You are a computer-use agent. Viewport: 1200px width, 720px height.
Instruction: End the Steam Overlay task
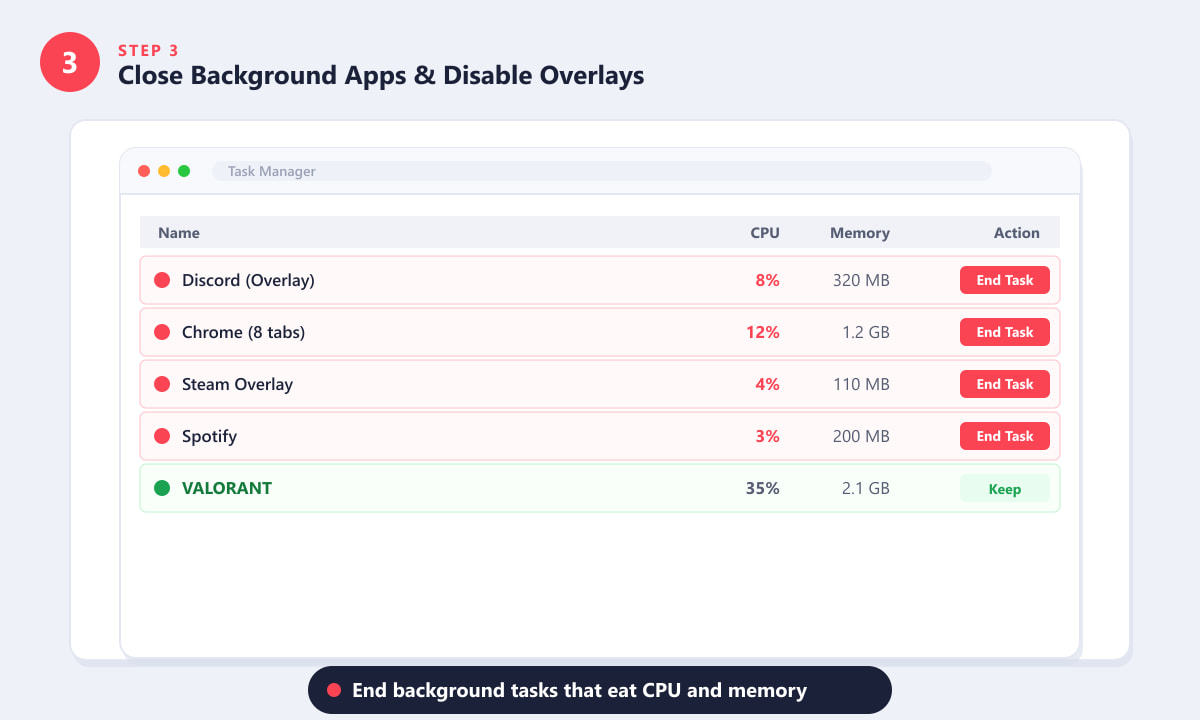(1005, 384)
